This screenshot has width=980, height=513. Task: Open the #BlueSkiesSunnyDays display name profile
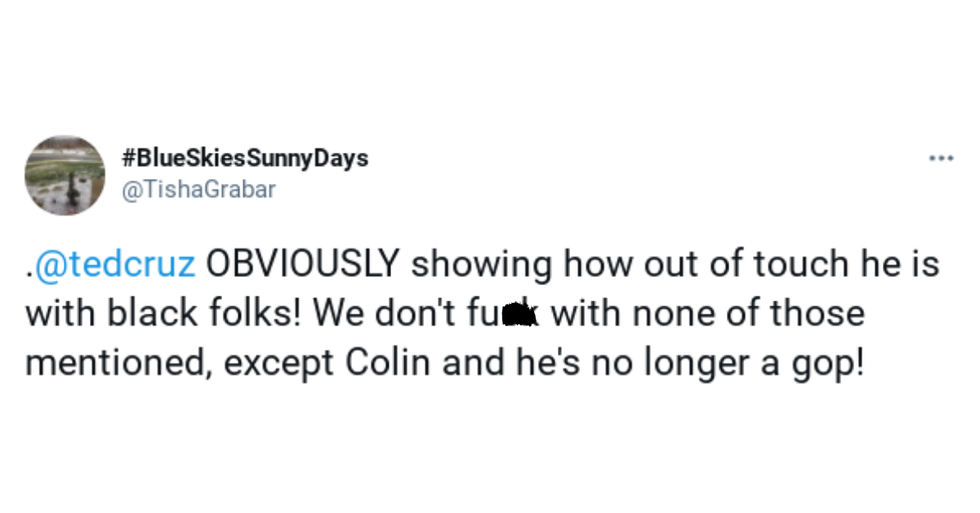point(244,158)
